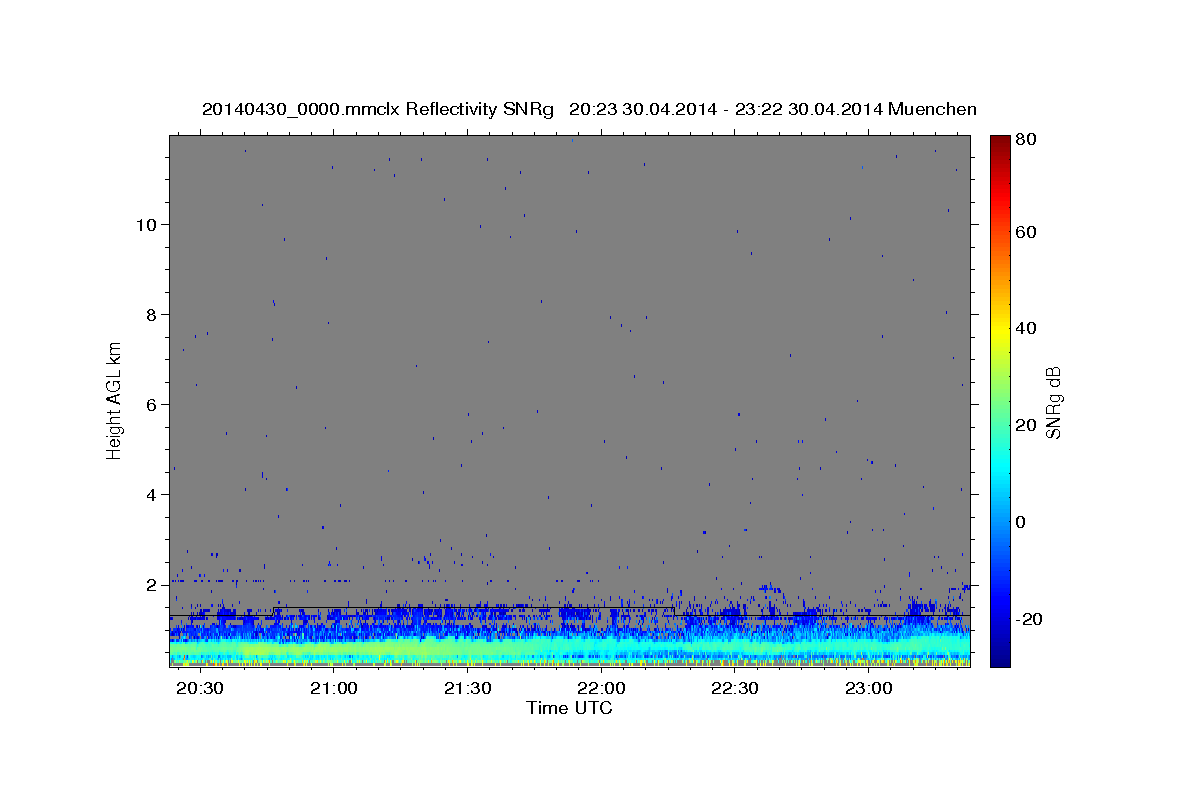Click the colorbar value 20
This screenshot has height=800, width=1200.
point(1026,425)
